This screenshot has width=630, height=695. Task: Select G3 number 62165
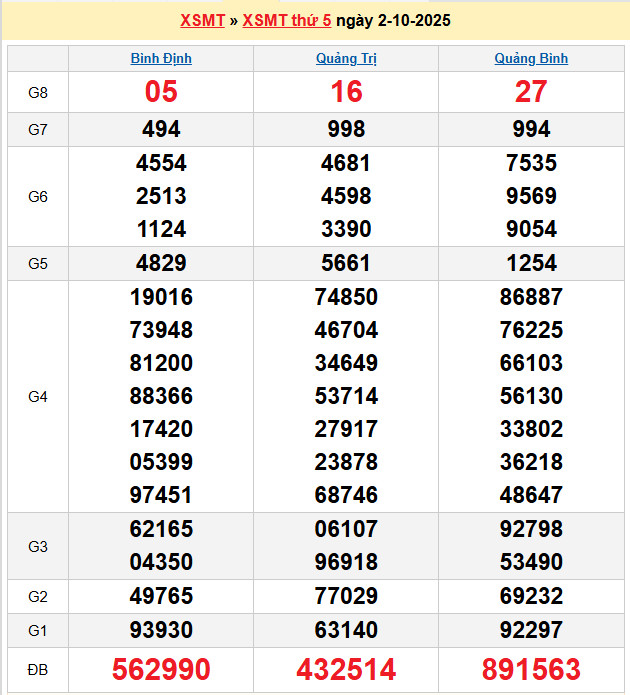pyautogui.click(x=161, y=529)
